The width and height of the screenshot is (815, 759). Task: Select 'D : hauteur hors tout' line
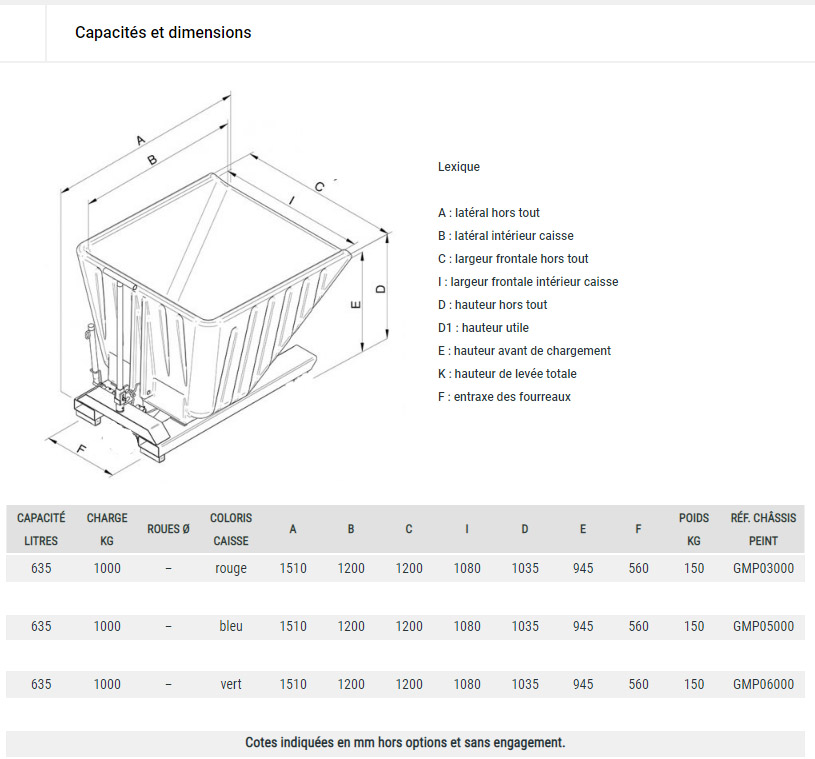click(x=492, y=305)
